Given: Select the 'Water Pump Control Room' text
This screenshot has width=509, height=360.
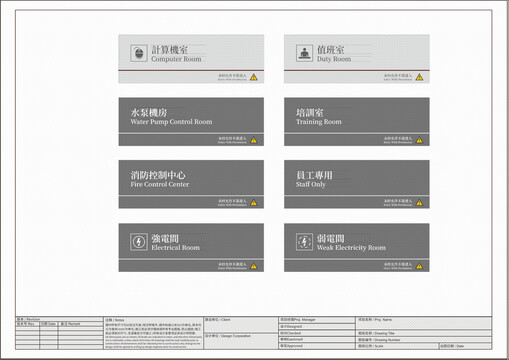Looking at the screenshot, I should (x=171, y=122).
